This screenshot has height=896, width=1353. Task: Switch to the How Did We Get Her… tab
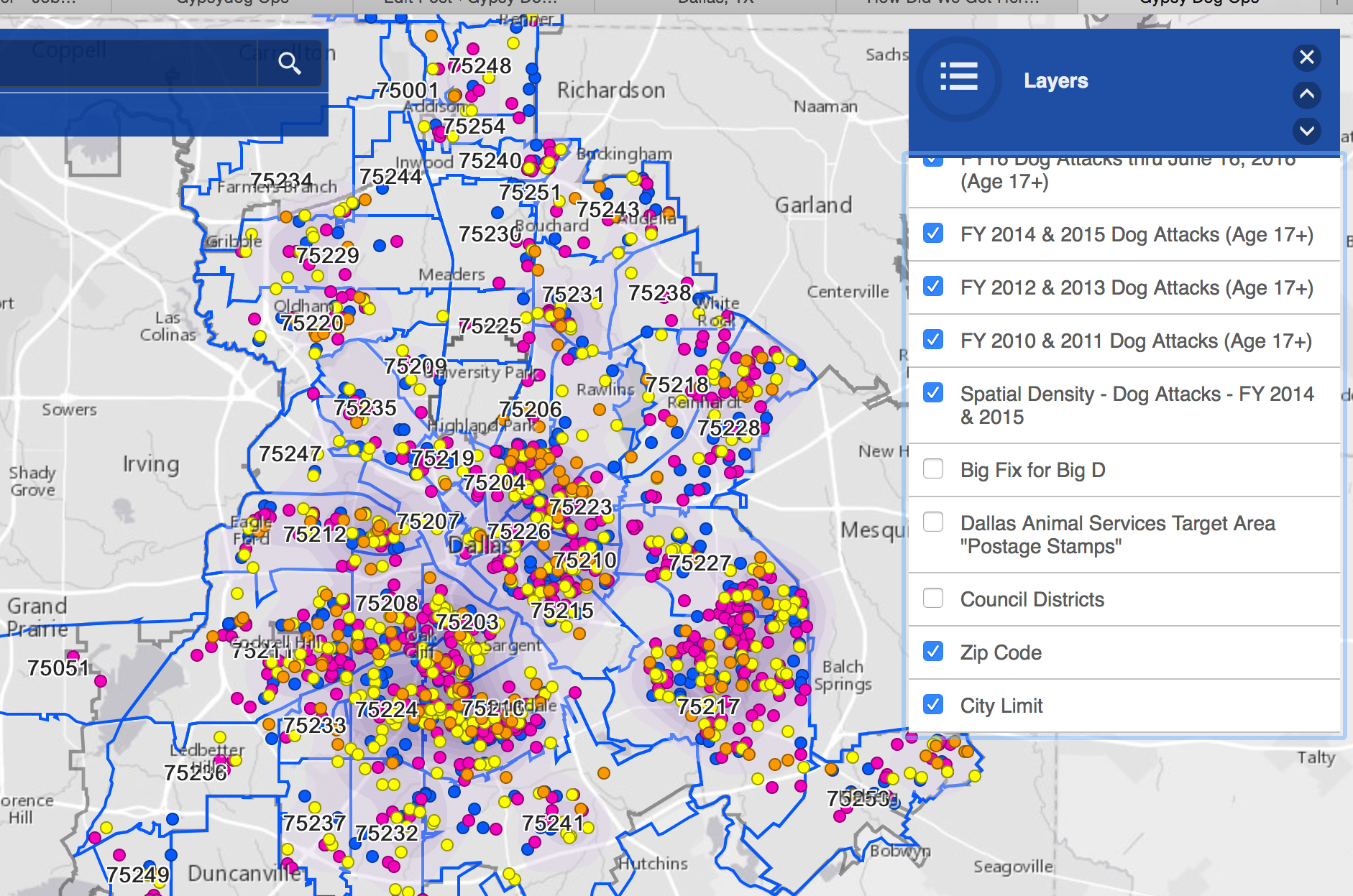(953, 3)
